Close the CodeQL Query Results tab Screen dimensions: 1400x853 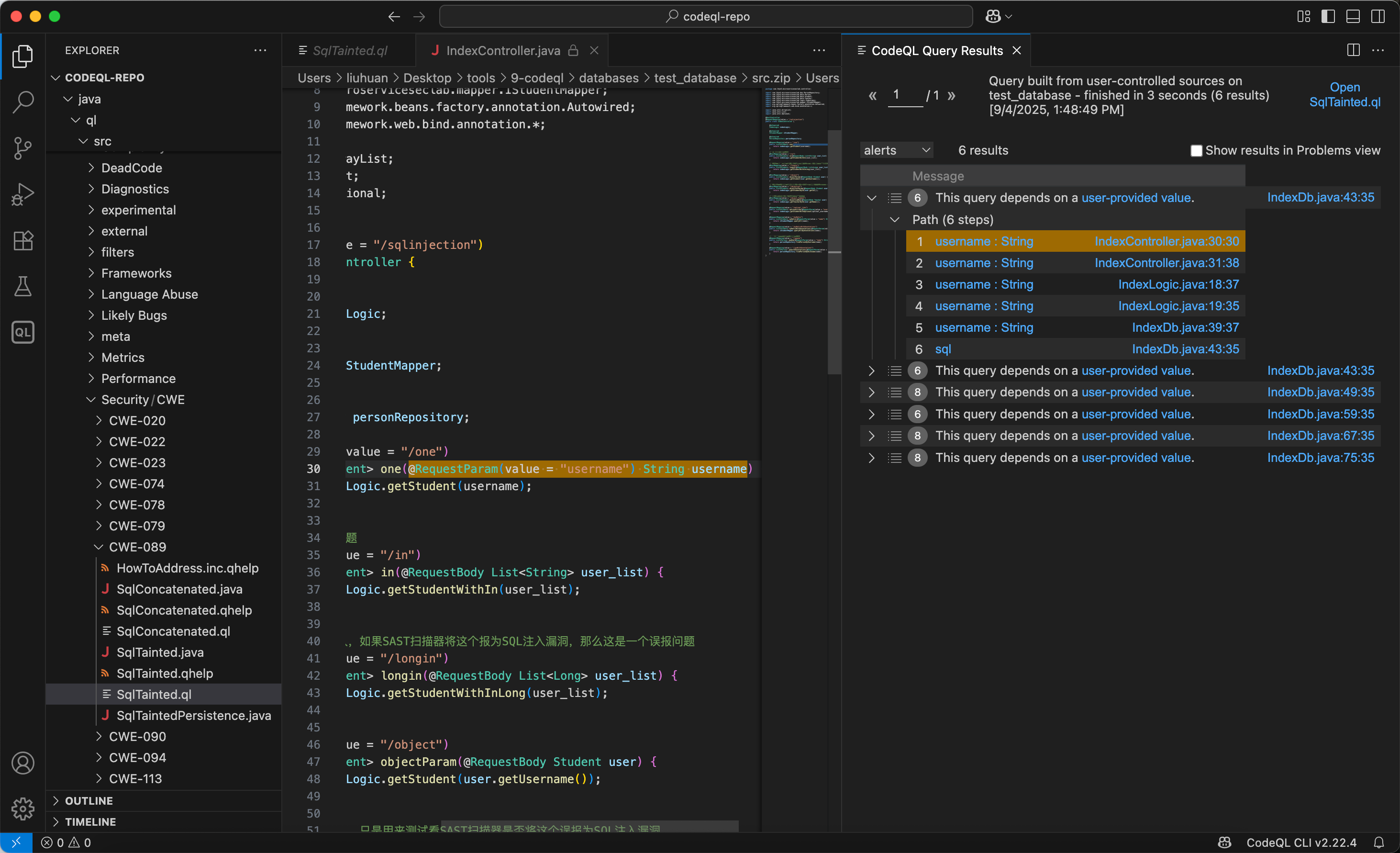(x=1016, y=50)
